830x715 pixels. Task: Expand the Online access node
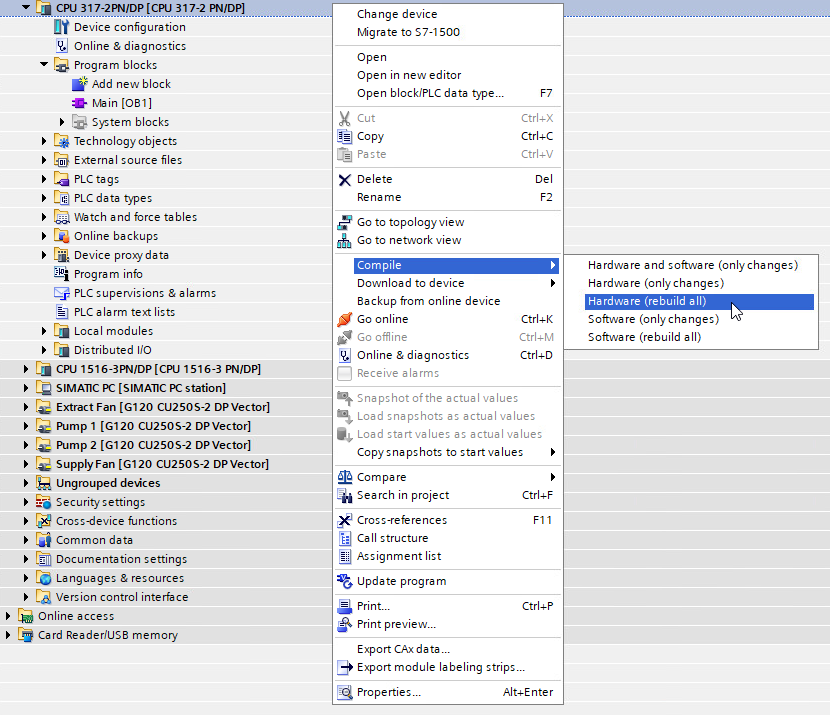8,616
